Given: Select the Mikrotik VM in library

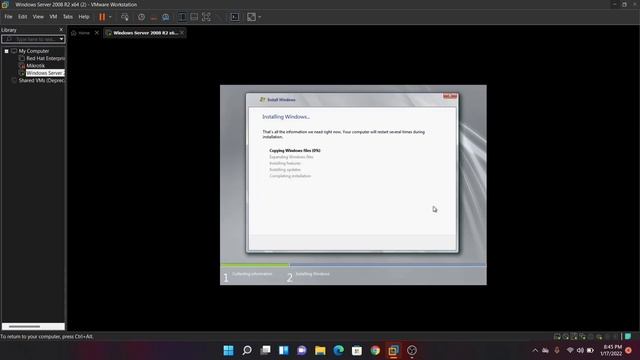Looking at the screenshot, I should pos(36,66).
